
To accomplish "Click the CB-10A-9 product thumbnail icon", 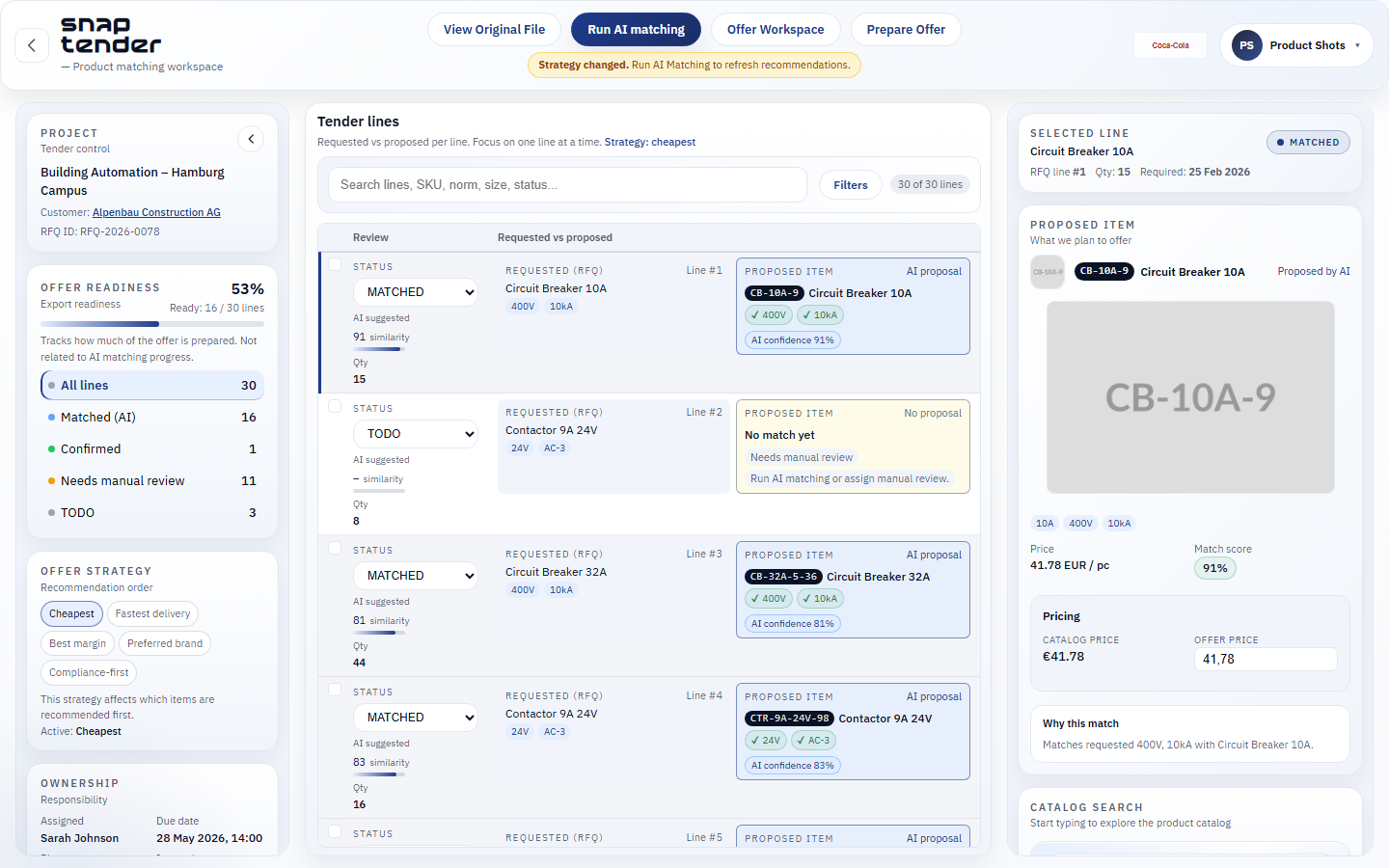I will point(1048,271).
